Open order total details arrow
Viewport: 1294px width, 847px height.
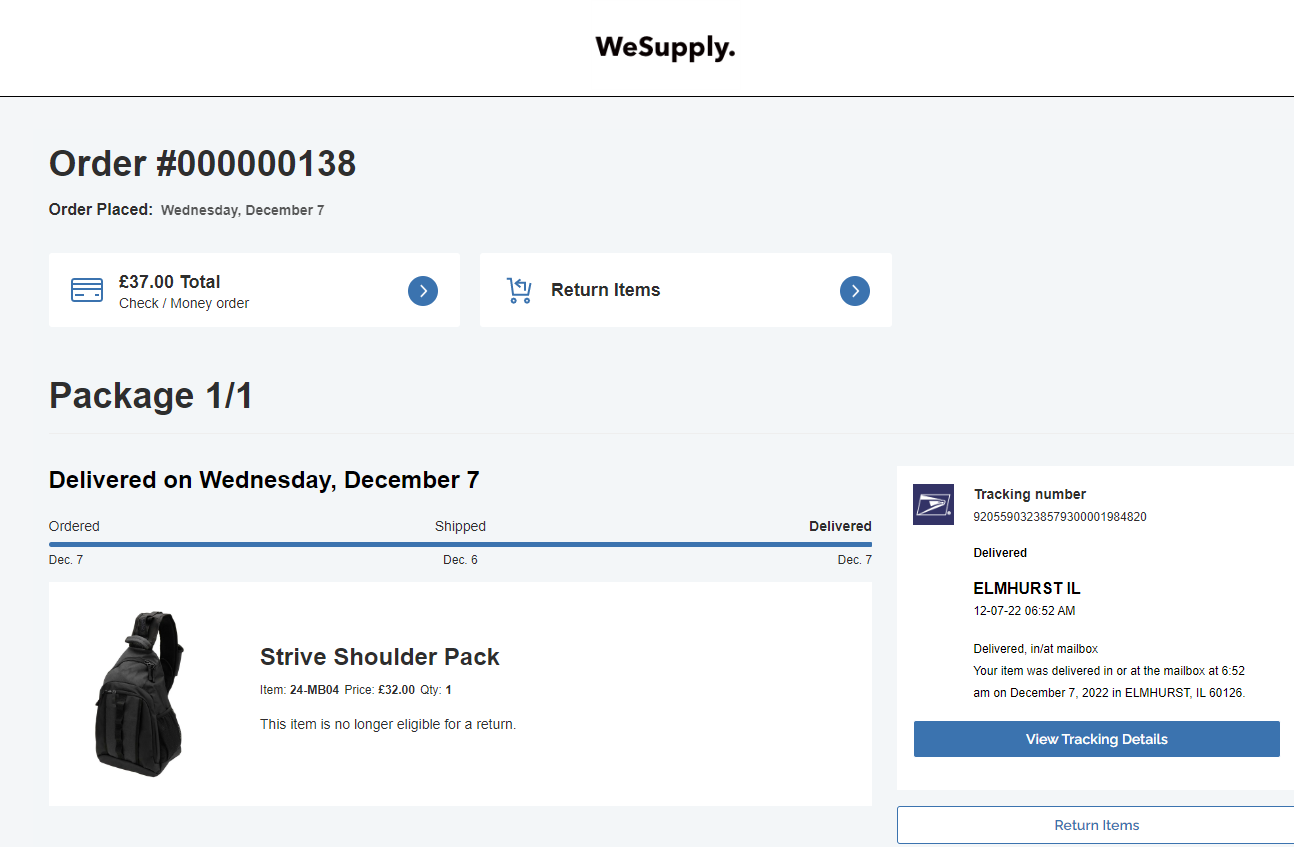tap(423, 291)
